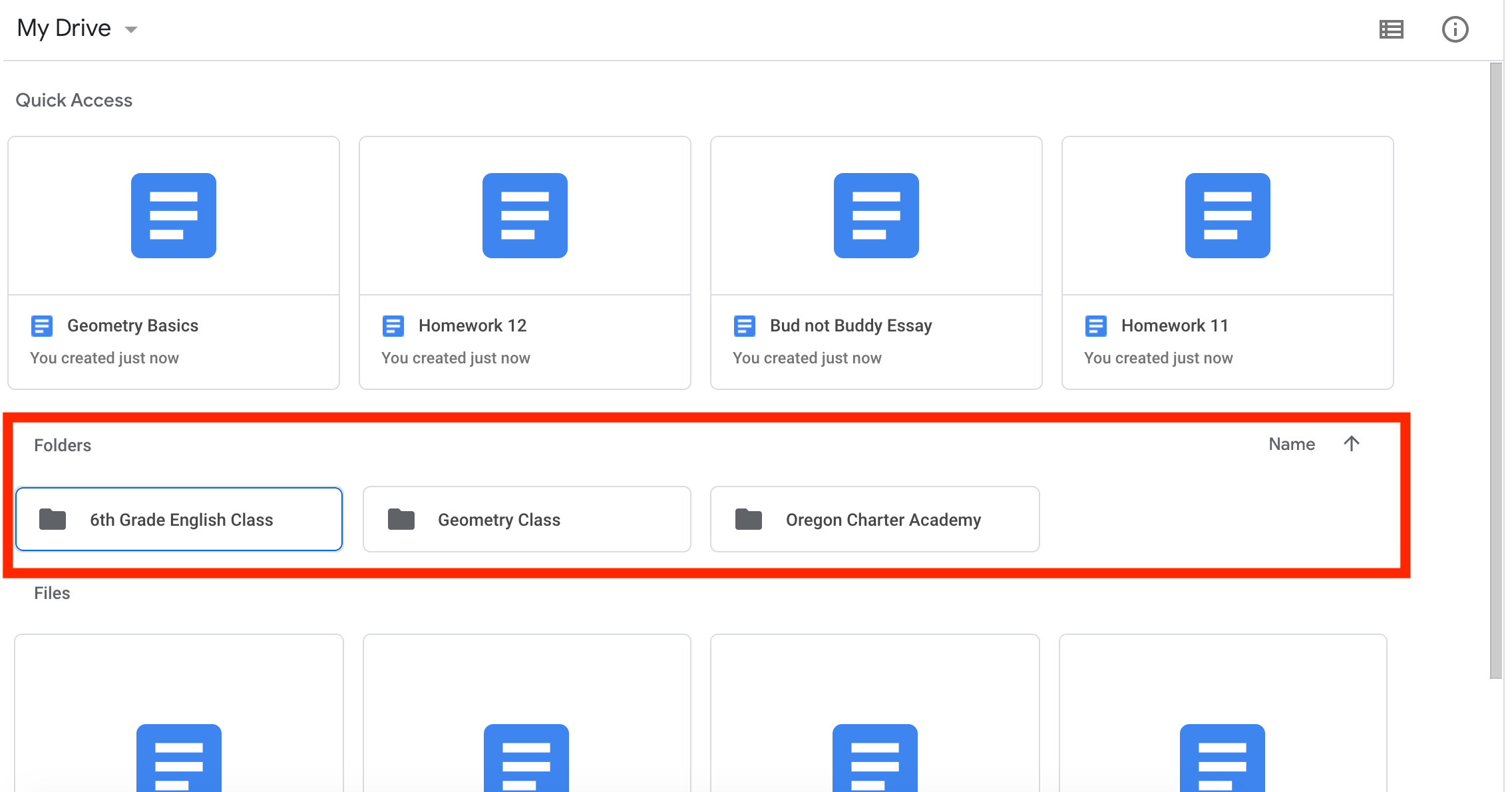Open the Name sort options
The image size is (1512, 792).
pos(1292,444)
